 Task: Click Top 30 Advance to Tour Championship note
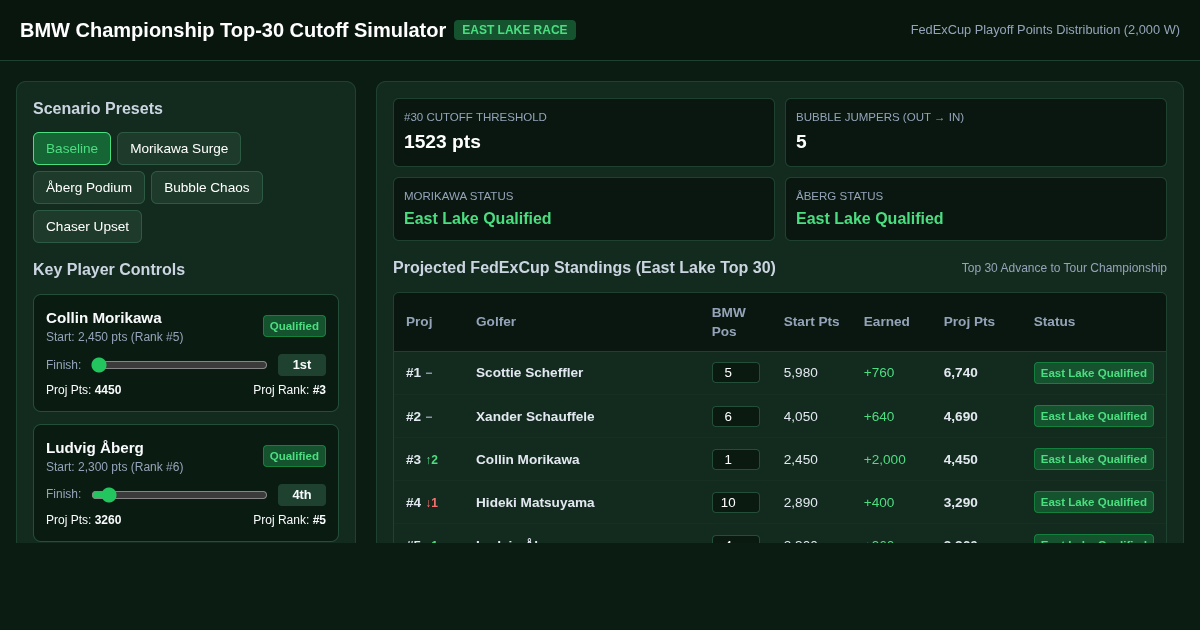tap(1064, 268)
